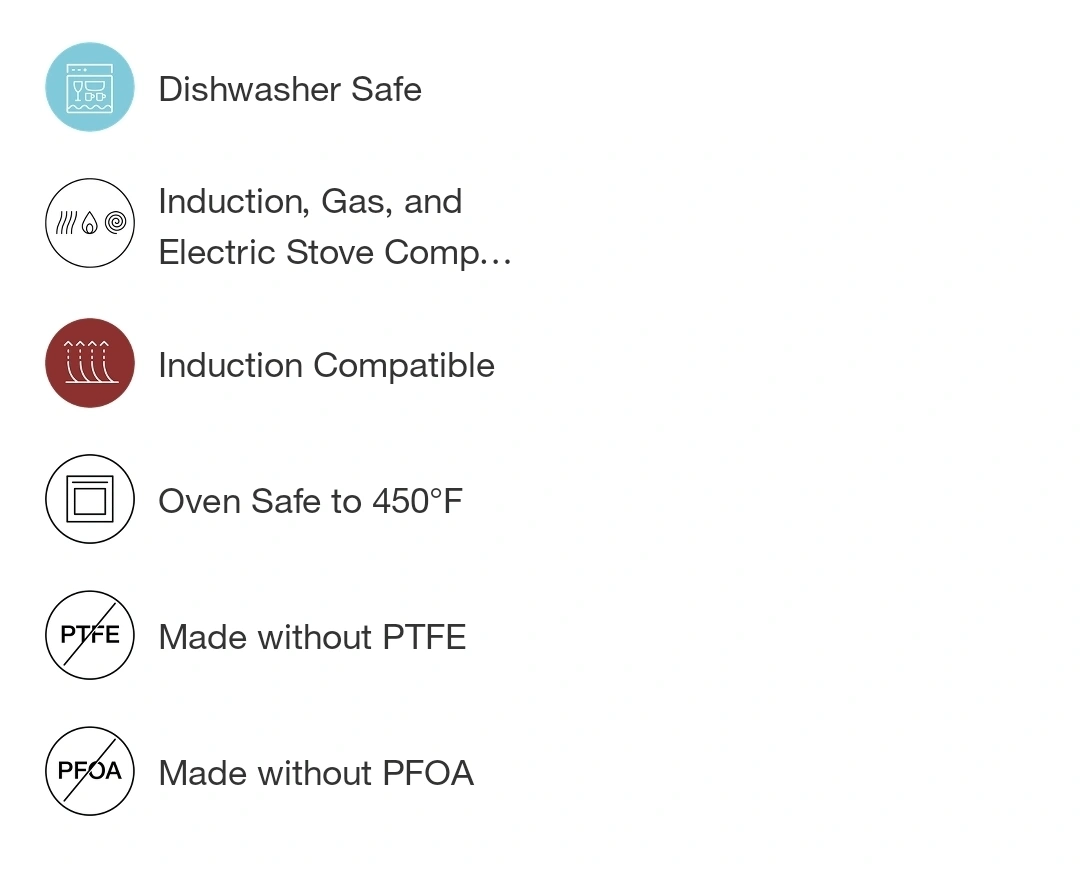Screen dimensions: 1080x870
Task: Open the "Made without PFOA" feature text
Action: coord(316,773)
